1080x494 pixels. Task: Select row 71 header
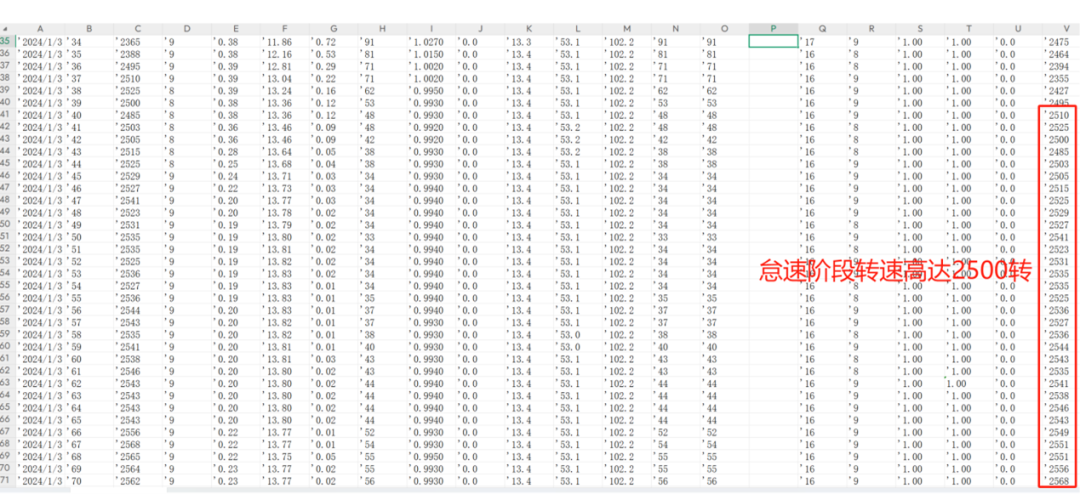click(6, 480)
